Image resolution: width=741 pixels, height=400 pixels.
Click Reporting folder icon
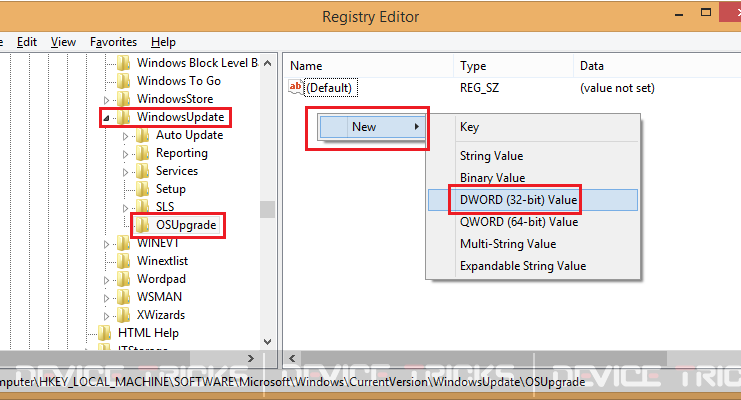tap(142, 153)
